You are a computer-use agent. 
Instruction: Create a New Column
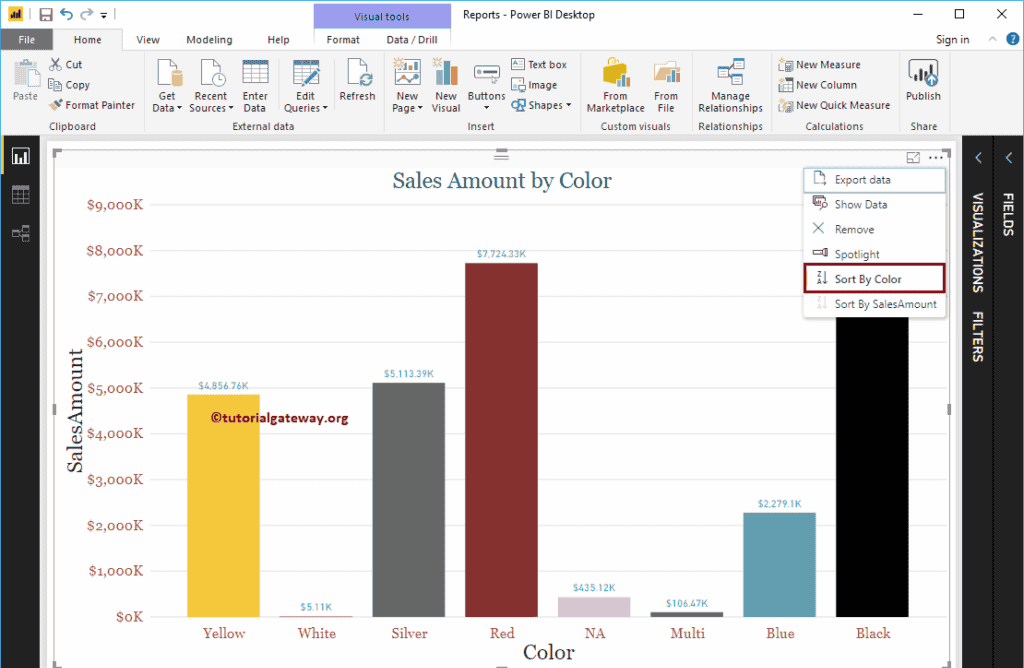818,85
